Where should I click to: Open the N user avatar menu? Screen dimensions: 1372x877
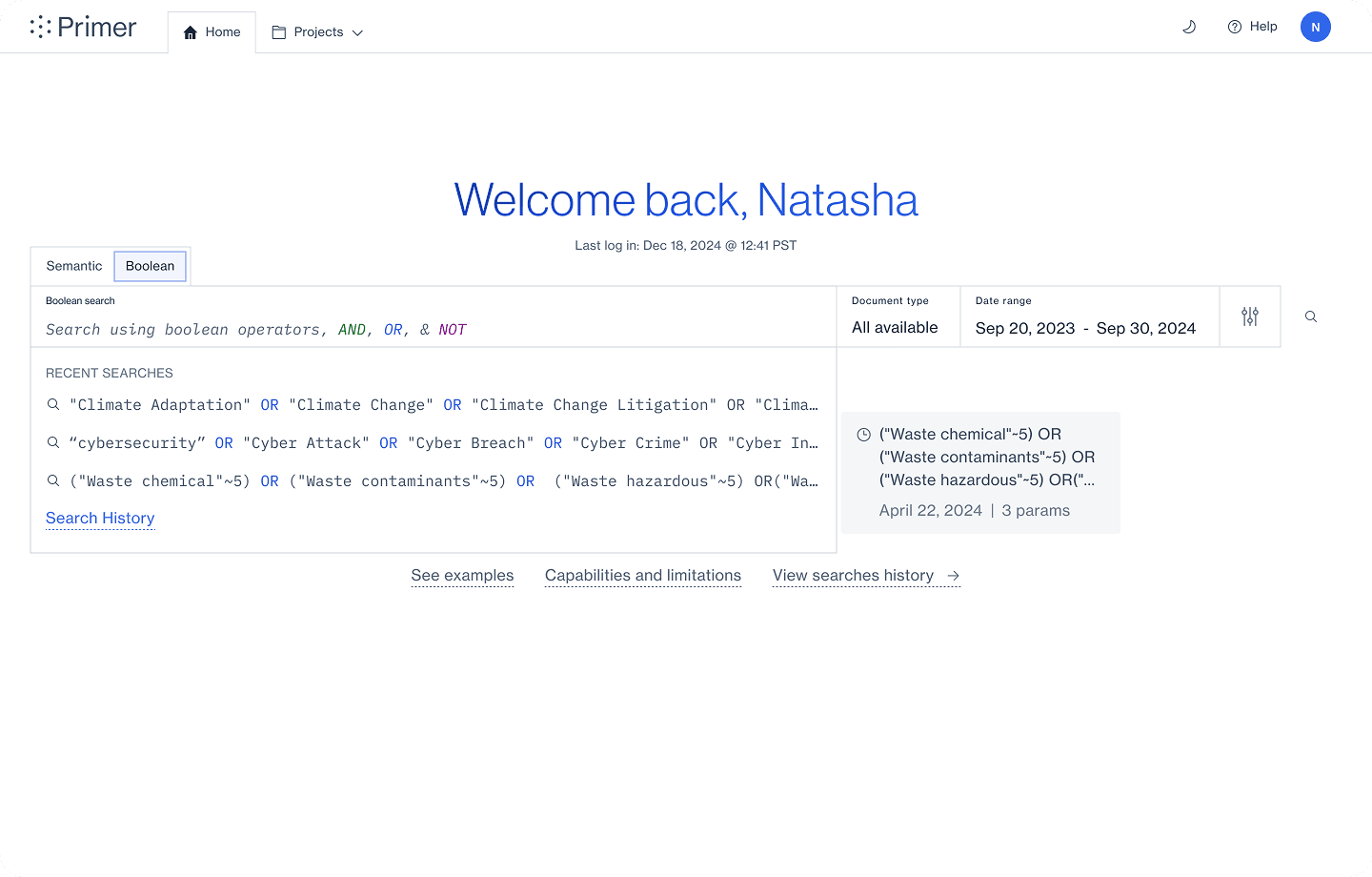(1315, 27)
